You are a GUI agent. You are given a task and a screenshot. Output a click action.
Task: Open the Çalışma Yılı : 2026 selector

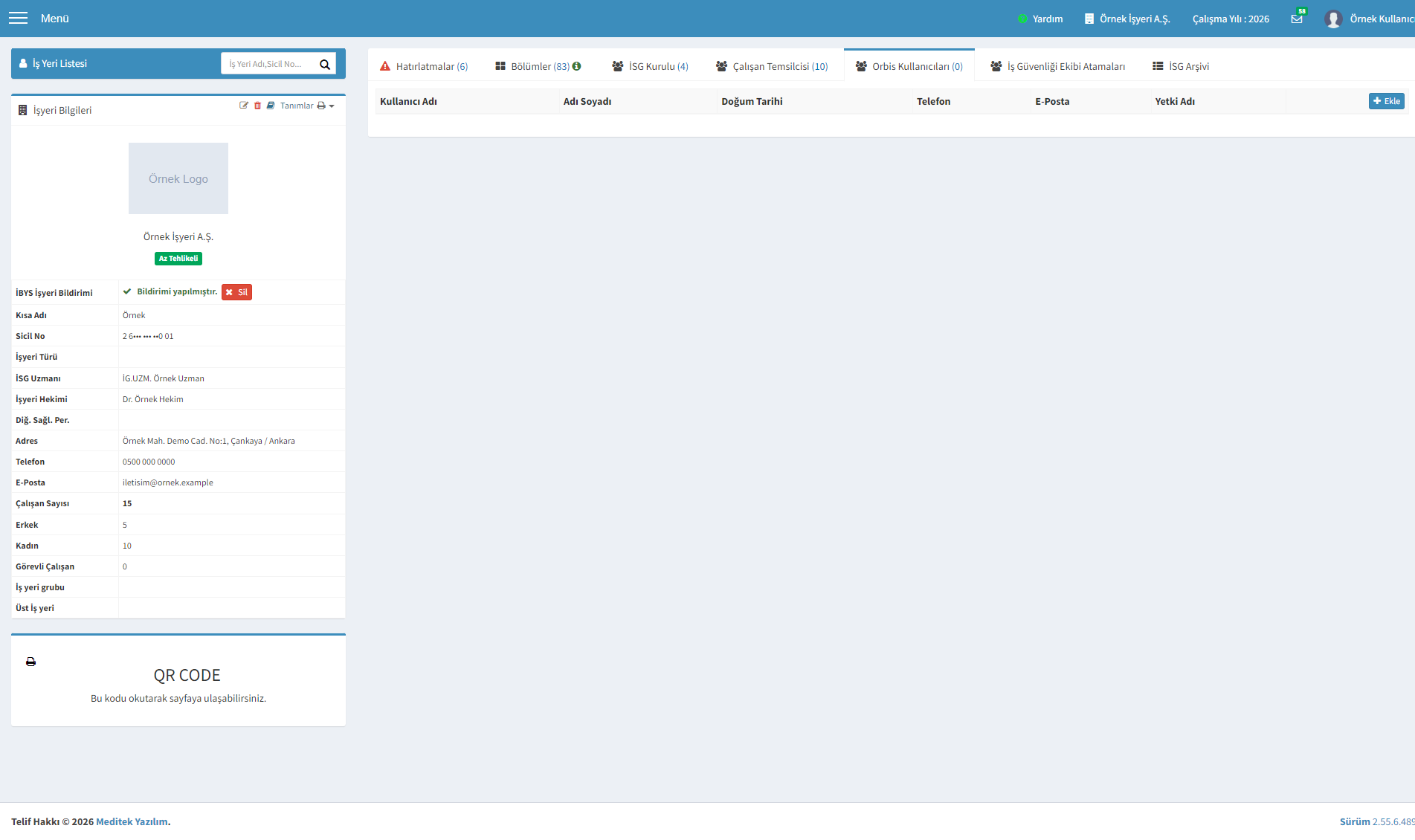[x=1231, y=19]
